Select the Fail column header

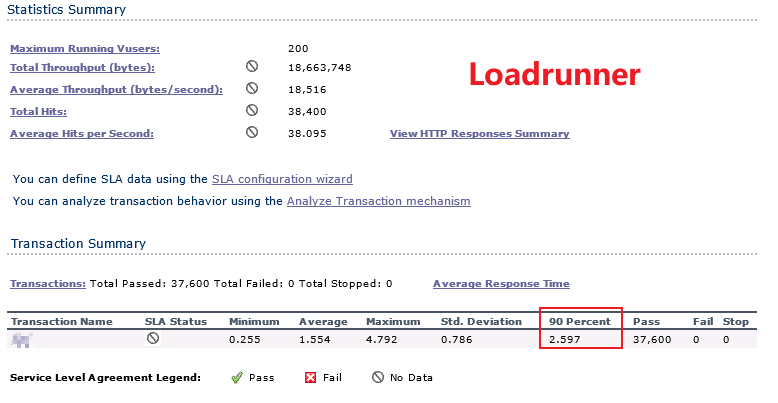coord(703,322)
